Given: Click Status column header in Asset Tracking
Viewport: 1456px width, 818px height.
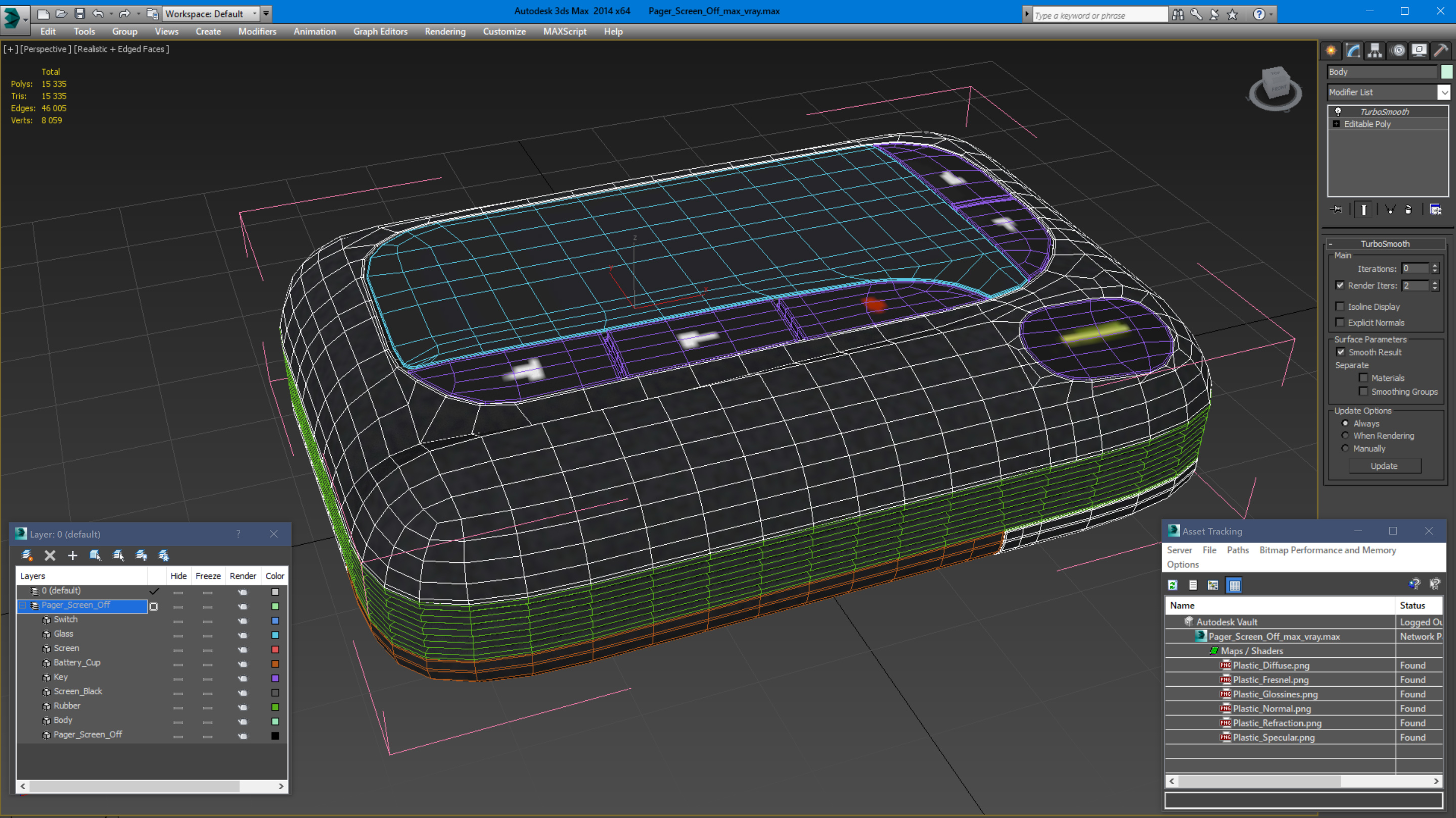Looking at the screenshot, I should coord(1419,606).
